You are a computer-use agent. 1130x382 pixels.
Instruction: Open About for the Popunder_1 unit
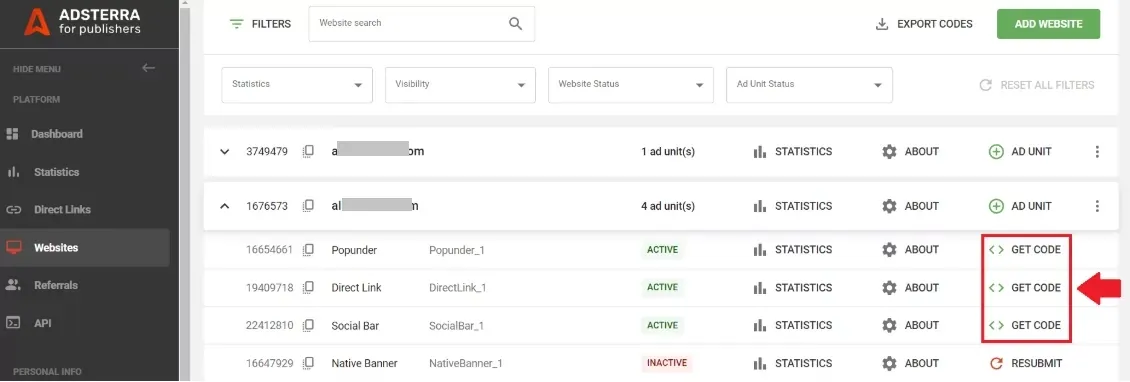pos(910,249)
